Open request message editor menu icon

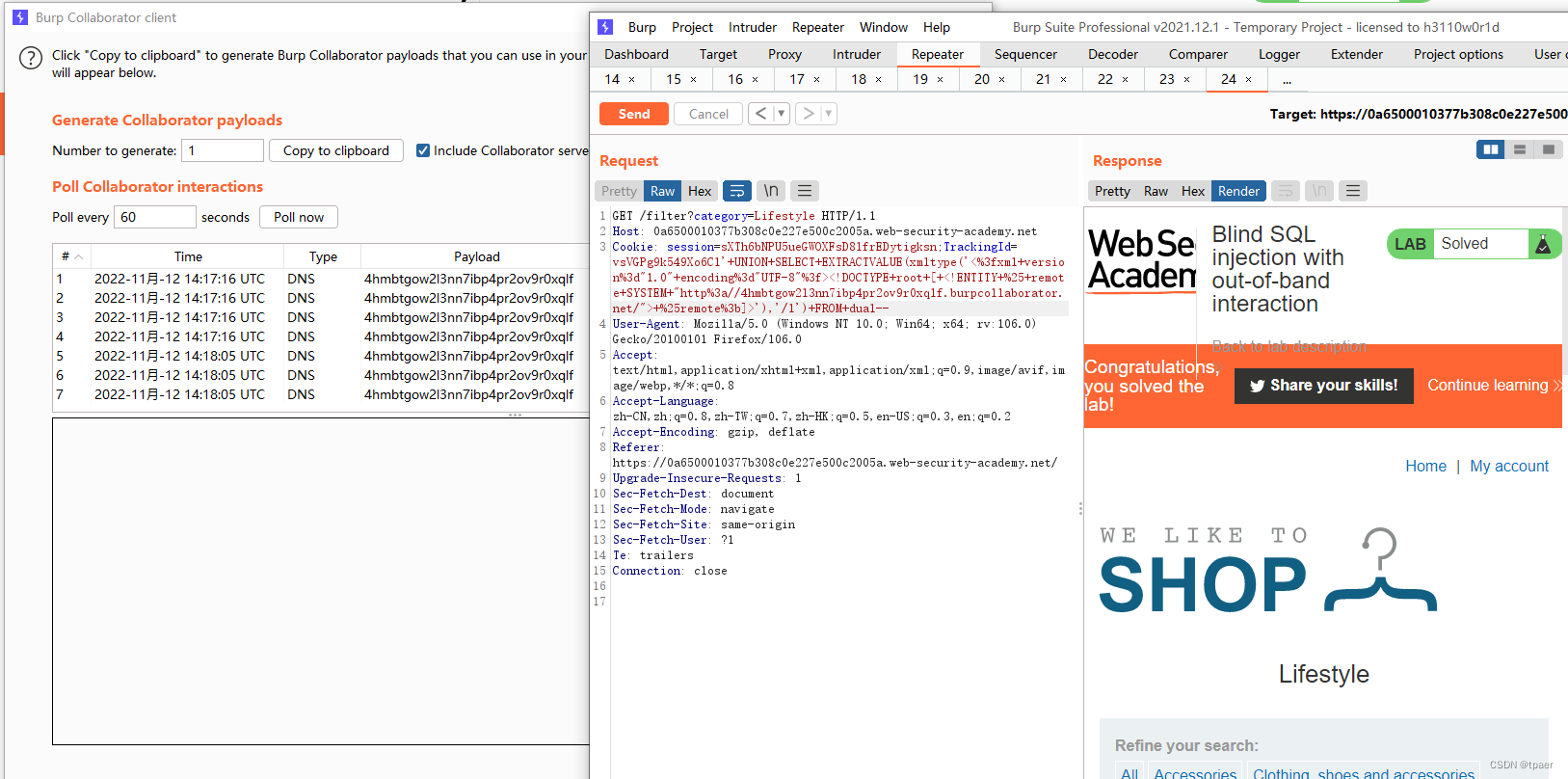coord(805,191)
